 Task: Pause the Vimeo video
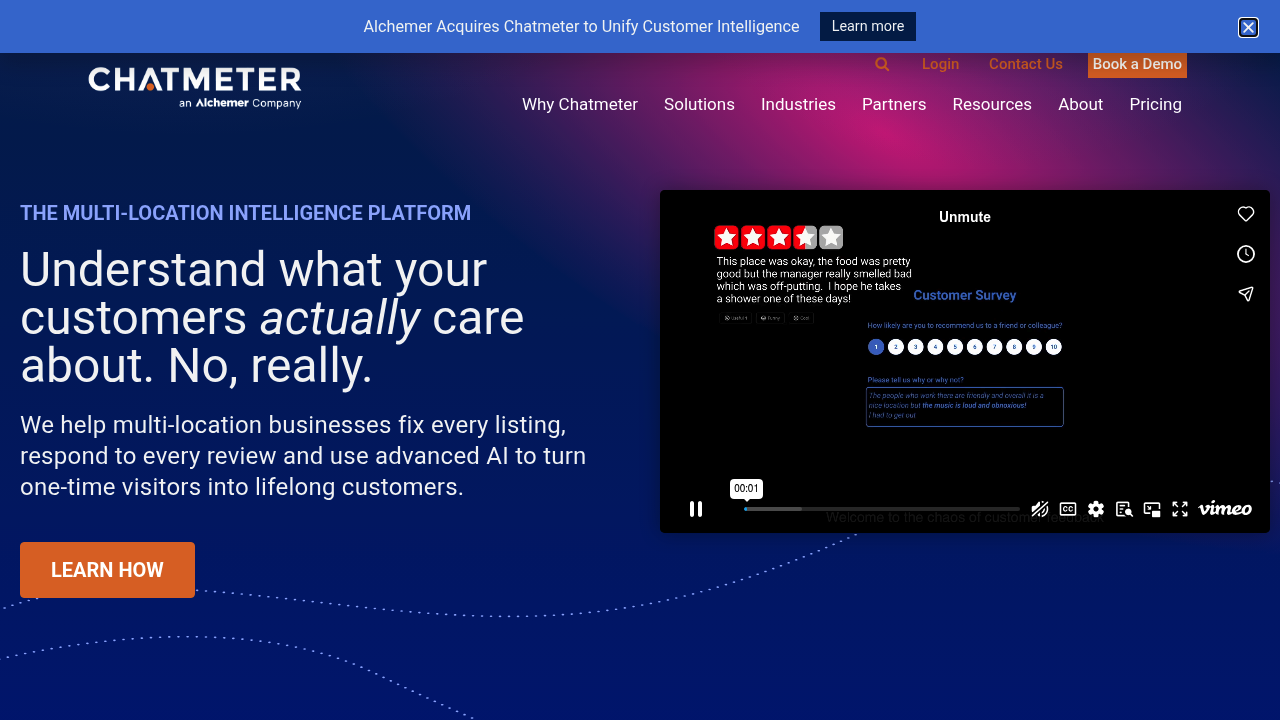(x=696, y=509)
